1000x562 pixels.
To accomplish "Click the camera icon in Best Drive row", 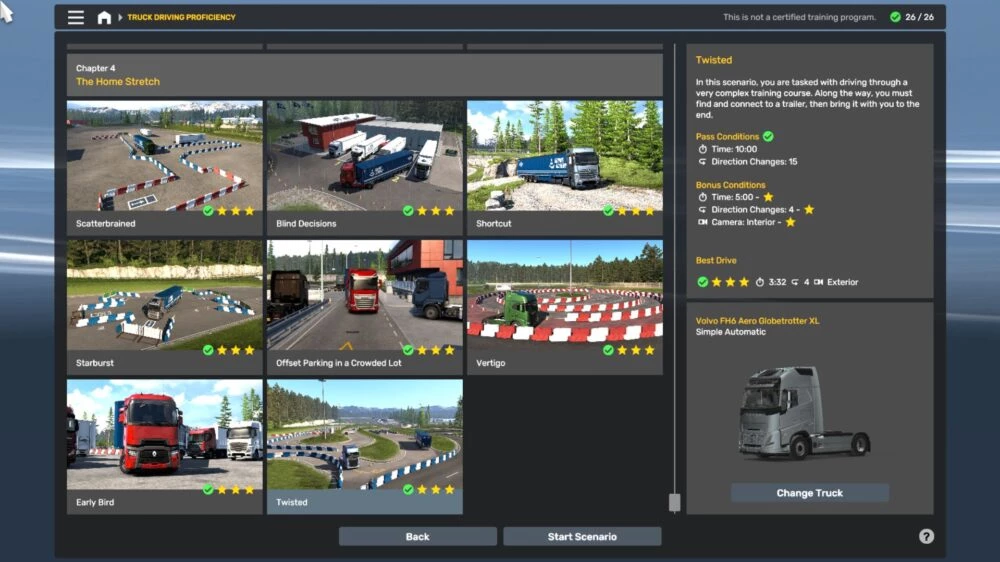I will coord(818,282).
